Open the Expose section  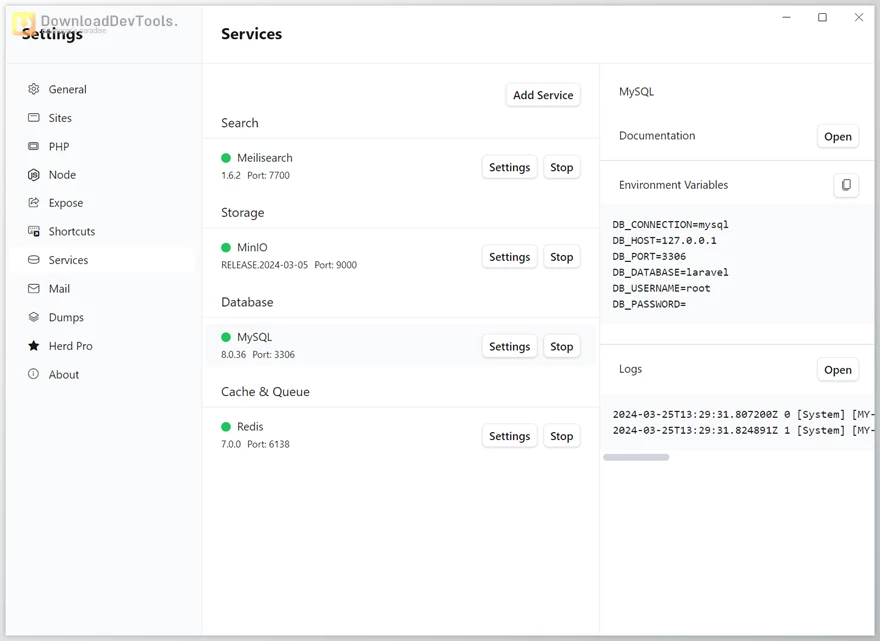(103, 203)
